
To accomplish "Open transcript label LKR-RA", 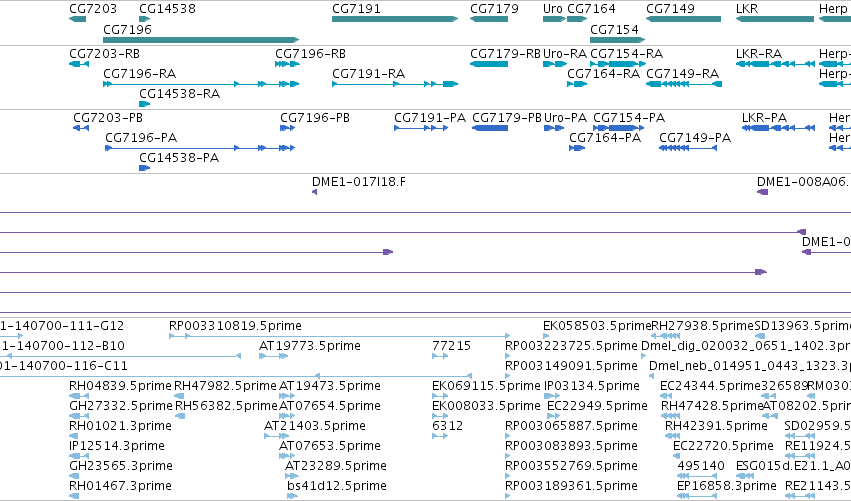I will tap(759, 54).
